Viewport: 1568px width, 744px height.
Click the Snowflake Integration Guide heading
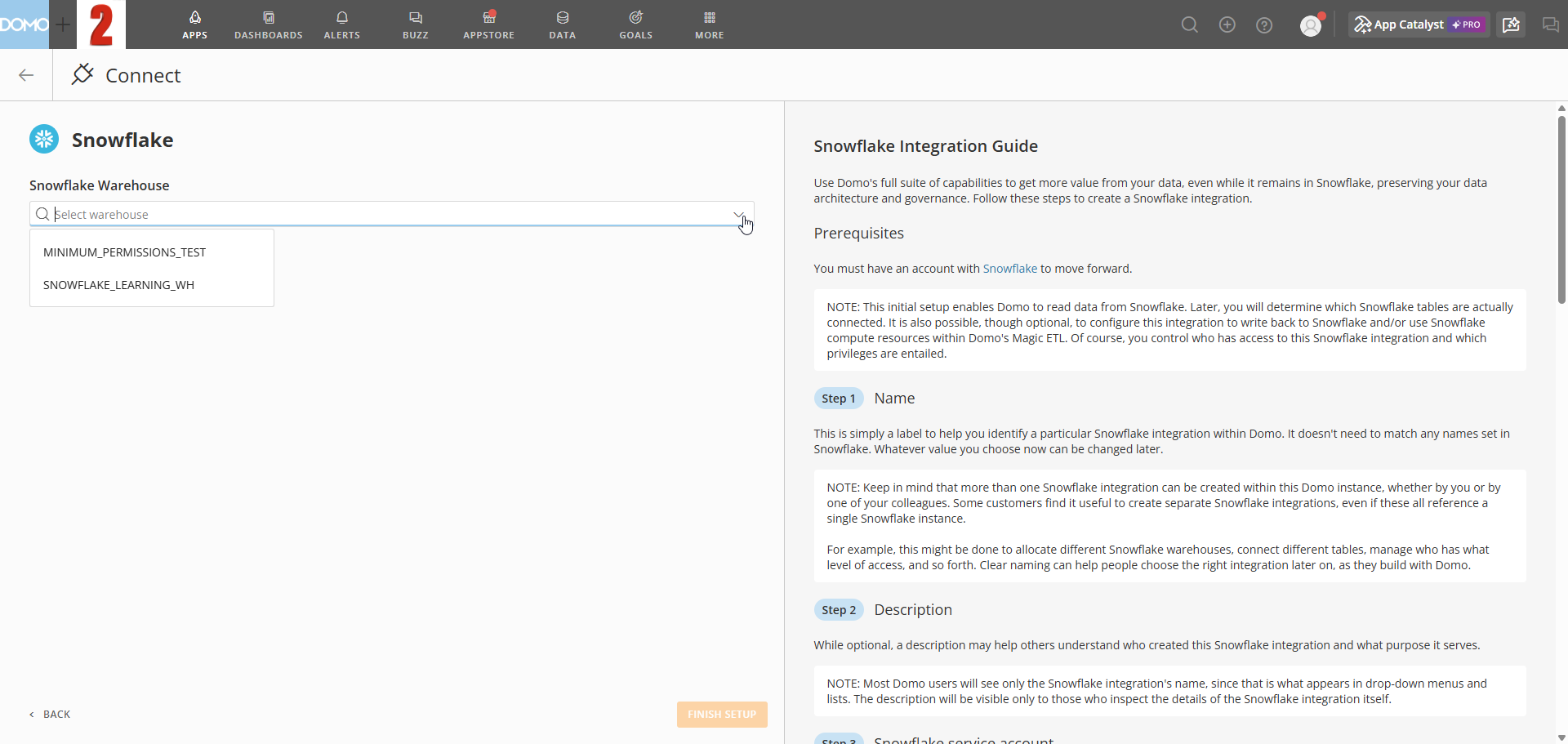click(x=925, y=146)
